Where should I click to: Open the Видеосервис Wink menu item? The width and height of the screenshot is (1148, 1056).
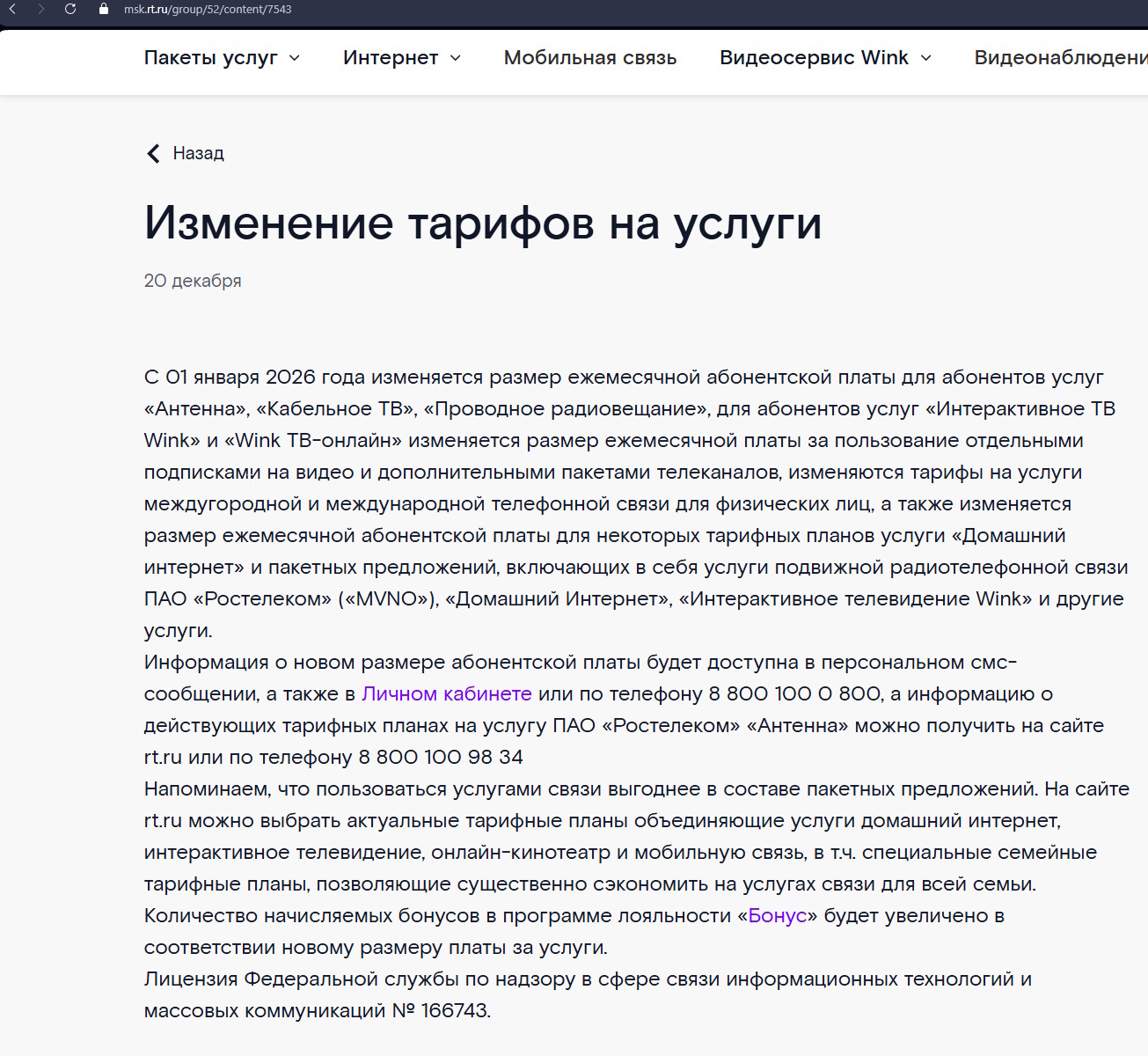pos(813,58)
